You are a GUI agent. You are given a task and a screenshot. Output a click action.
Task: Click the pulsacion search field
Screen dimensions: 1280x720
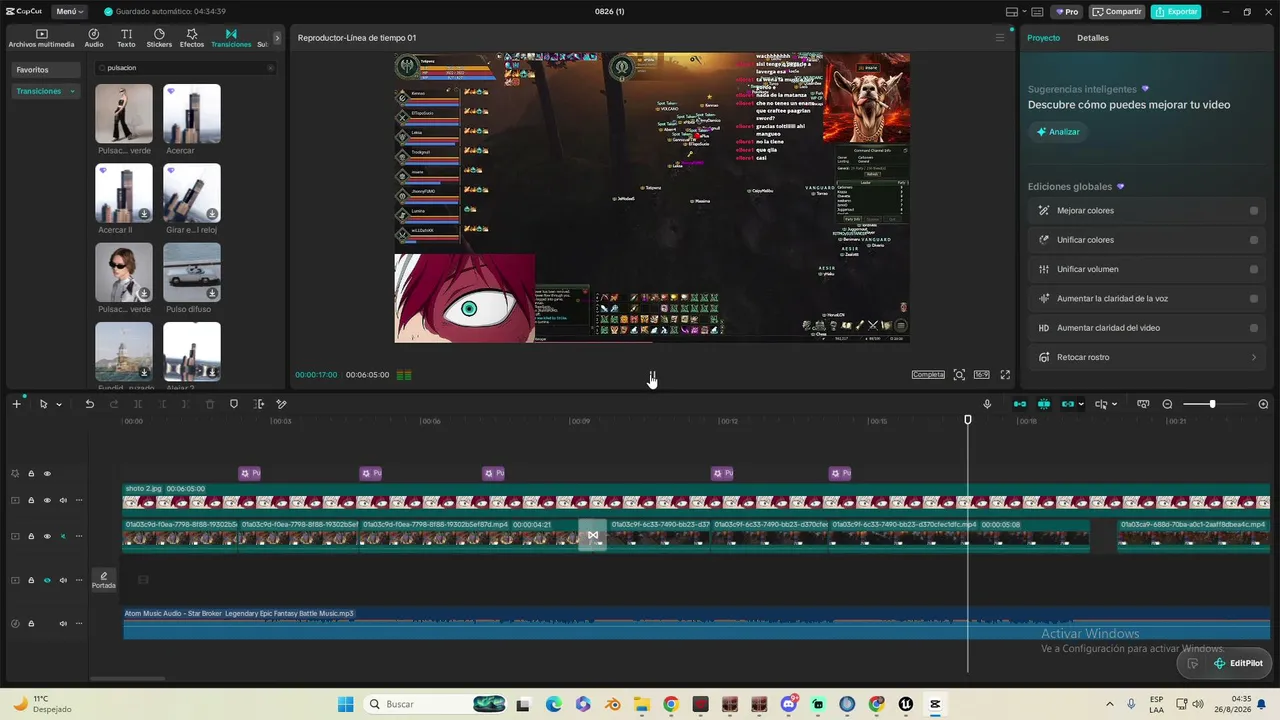click(x=185, y=68)
